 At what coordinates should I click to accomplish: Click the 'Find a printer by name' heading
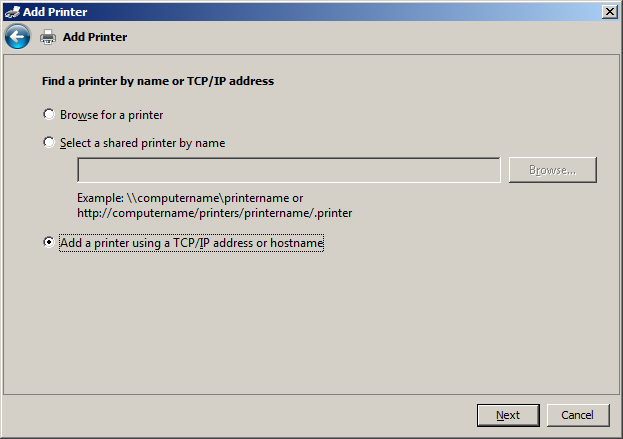[x=158, y=81]
